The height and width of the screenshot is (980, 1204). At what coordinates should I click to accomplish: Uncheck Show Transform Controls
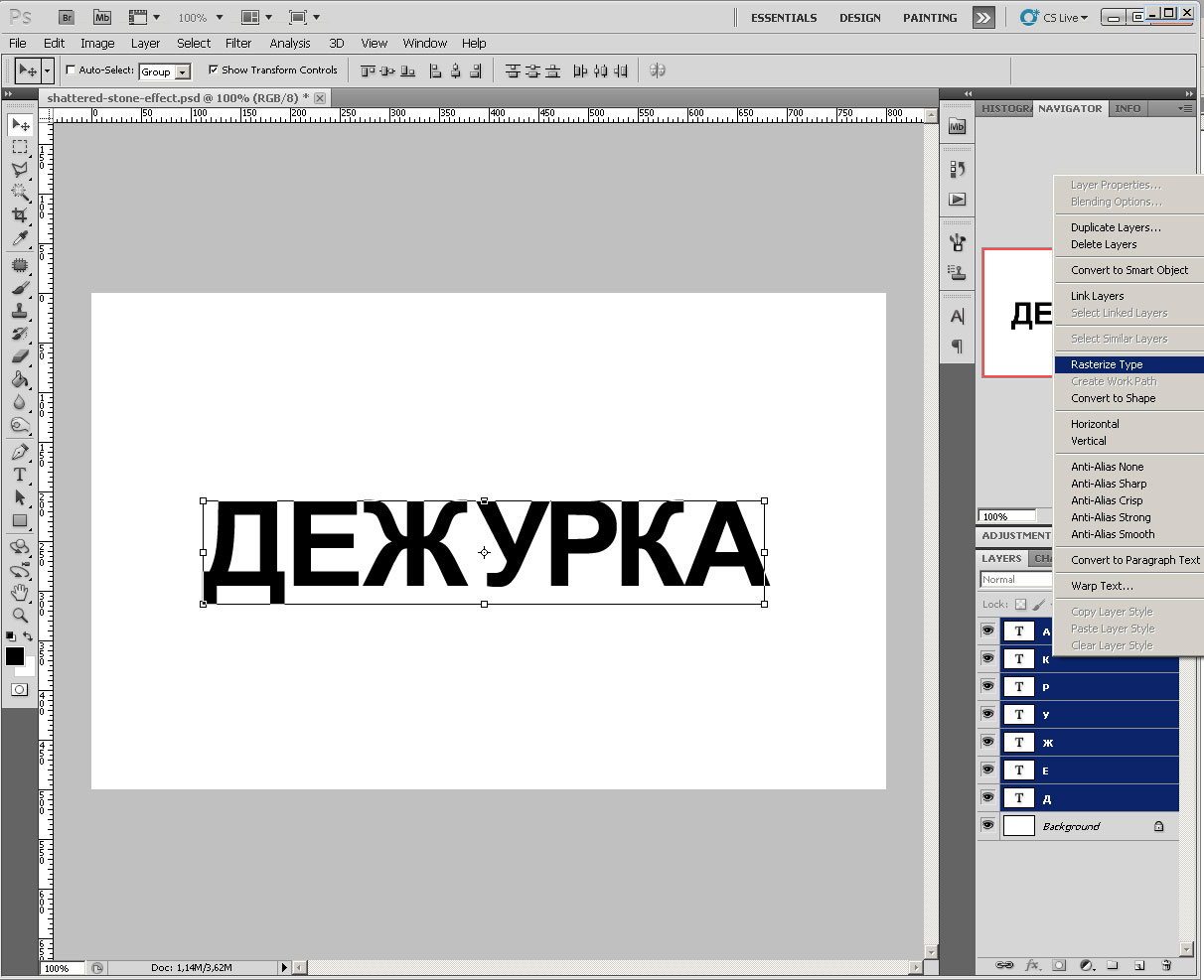[214, 70]
